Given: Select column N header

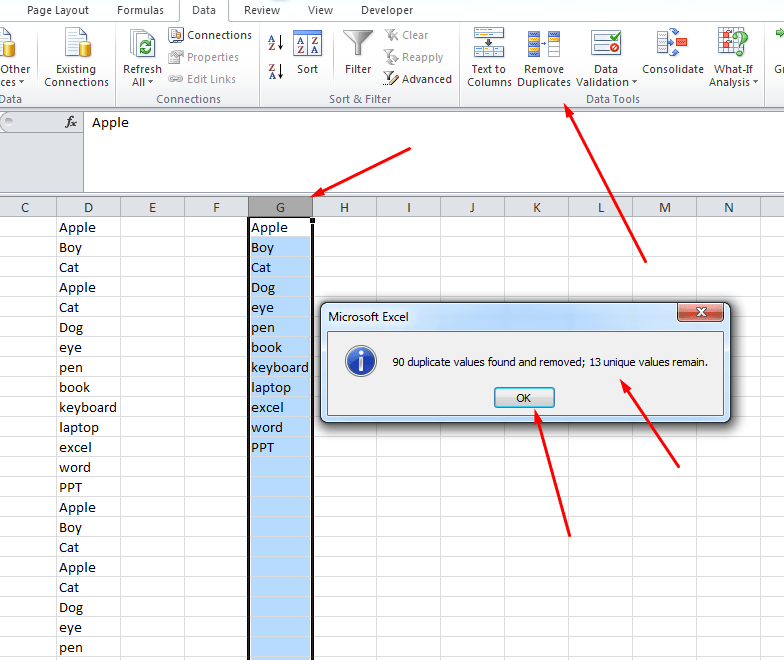Looking at the screenshot, I should click(728, 207).
